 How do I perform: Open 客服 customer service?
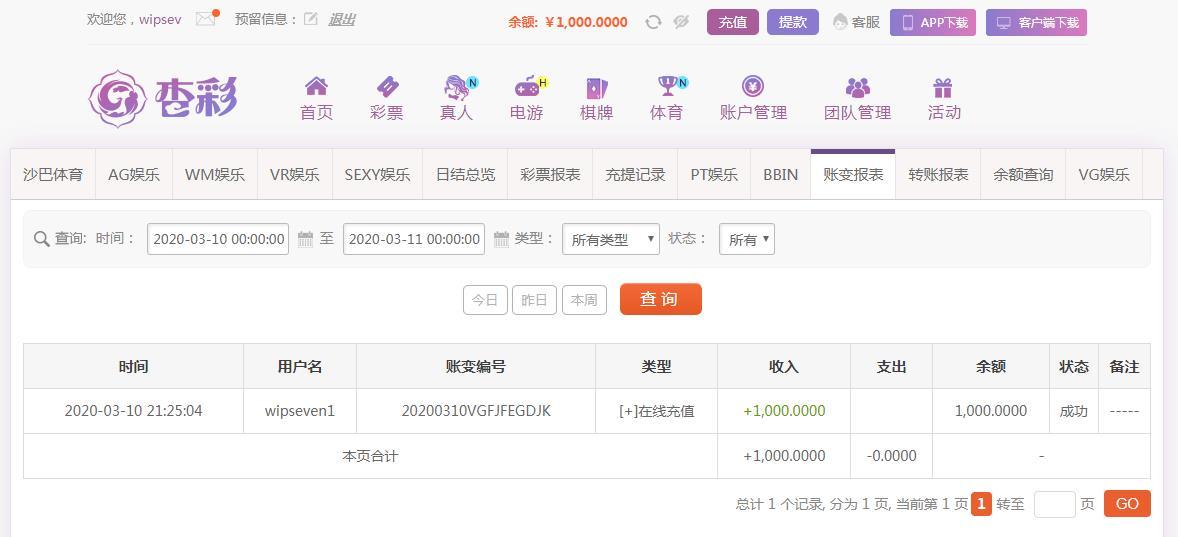click(x=856, y=22)
